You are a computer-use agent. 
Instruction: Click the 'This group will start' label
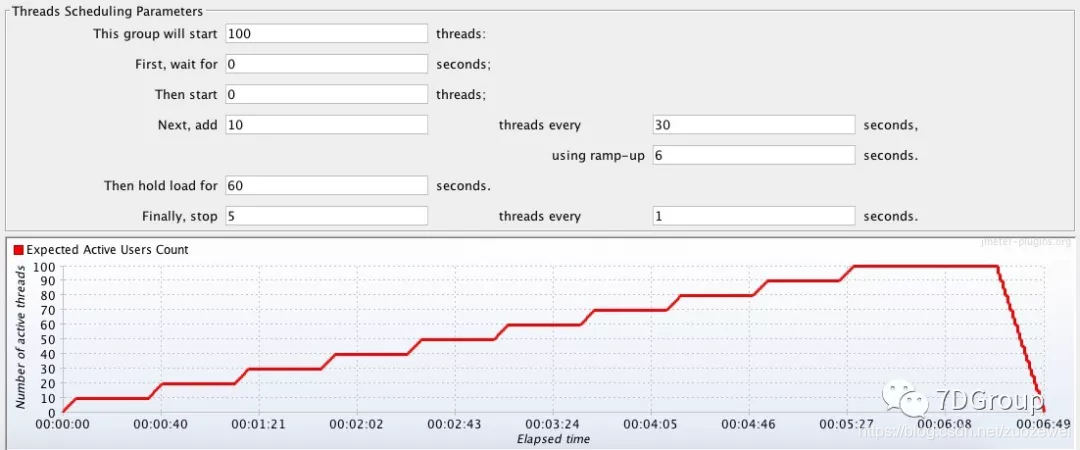click(155, 34)
